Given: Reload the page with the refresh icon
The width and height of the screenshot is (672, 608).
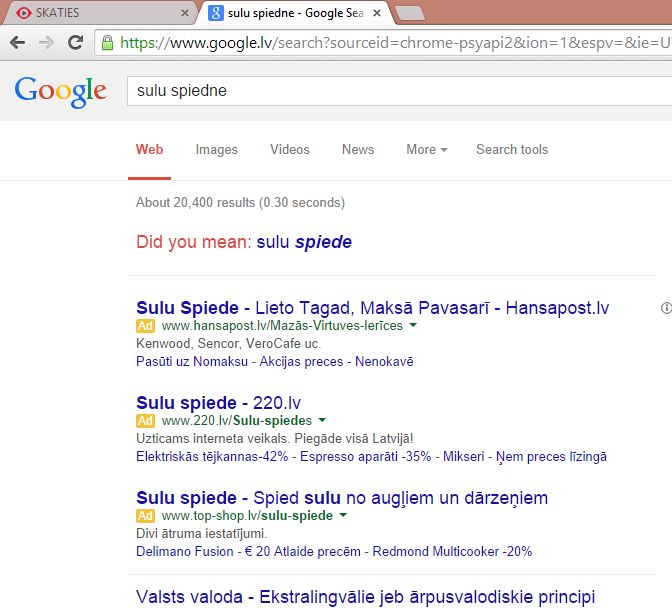Looking at the screenshot, I should tap(75, 42).
